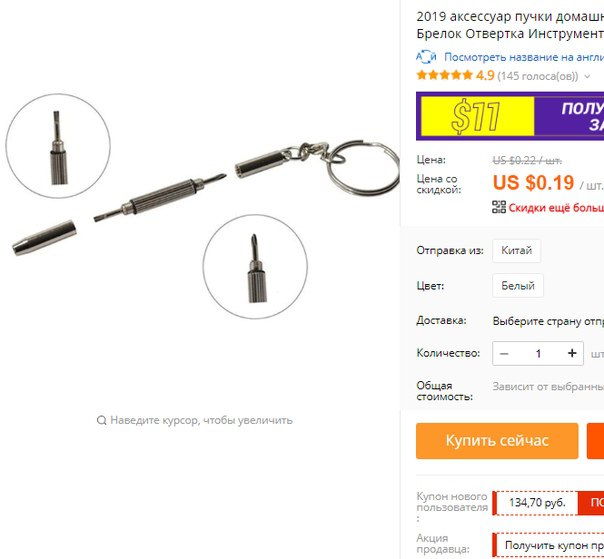Increase quantity with the plus button
The height and width of the screenshot is (559, 604).
coord(572,353)
